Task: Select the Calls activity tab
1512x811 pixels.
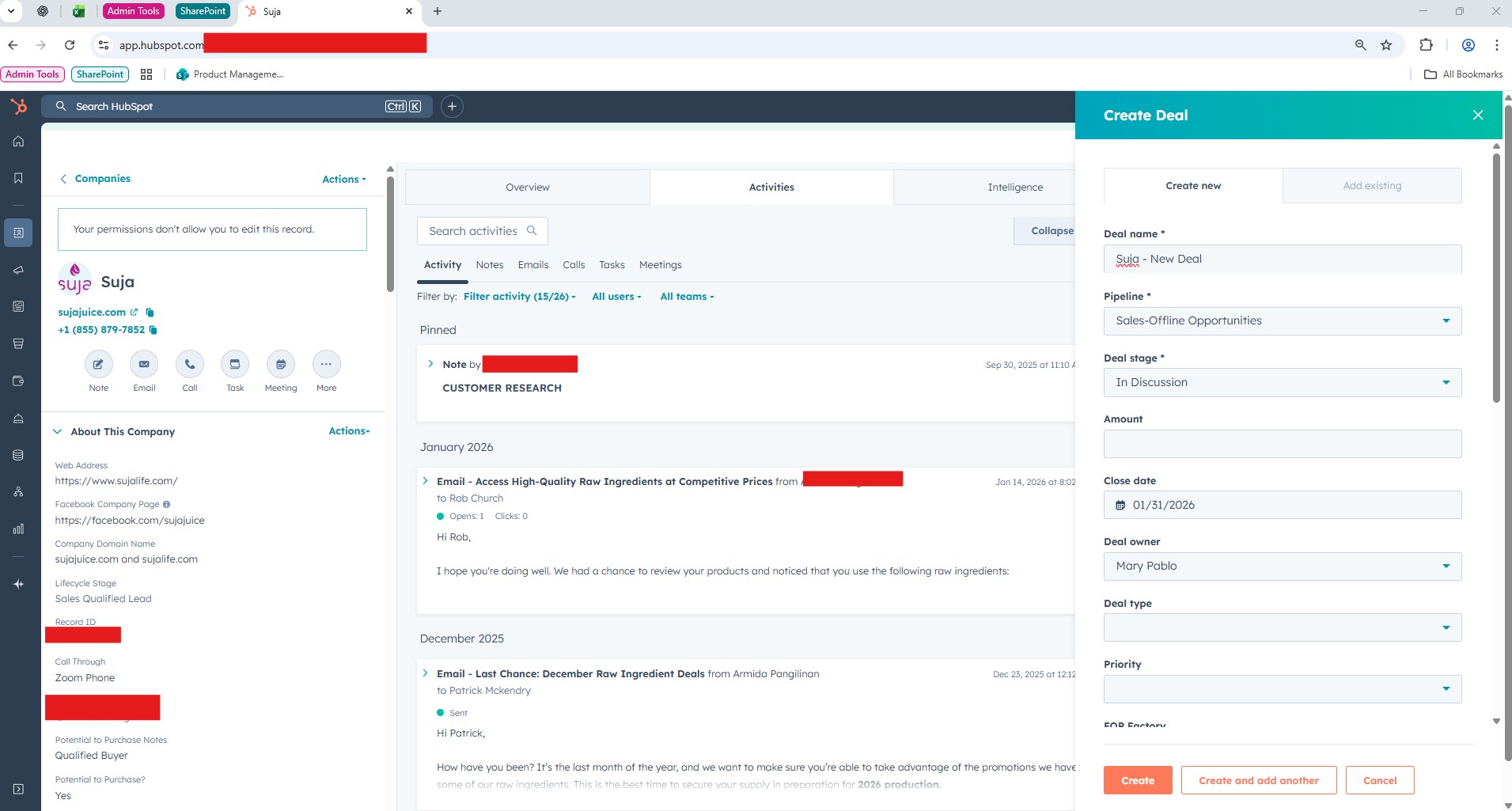Action: point(574,265)
